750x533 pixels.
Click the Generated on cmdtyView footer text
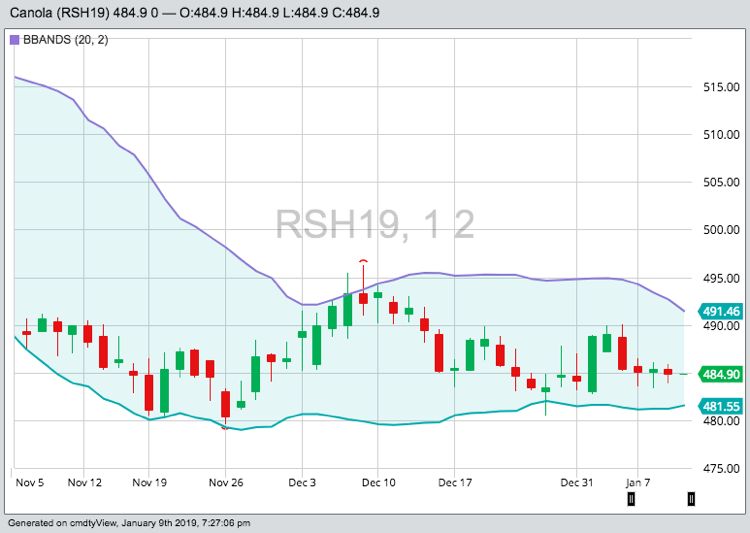tap(129, 523)
